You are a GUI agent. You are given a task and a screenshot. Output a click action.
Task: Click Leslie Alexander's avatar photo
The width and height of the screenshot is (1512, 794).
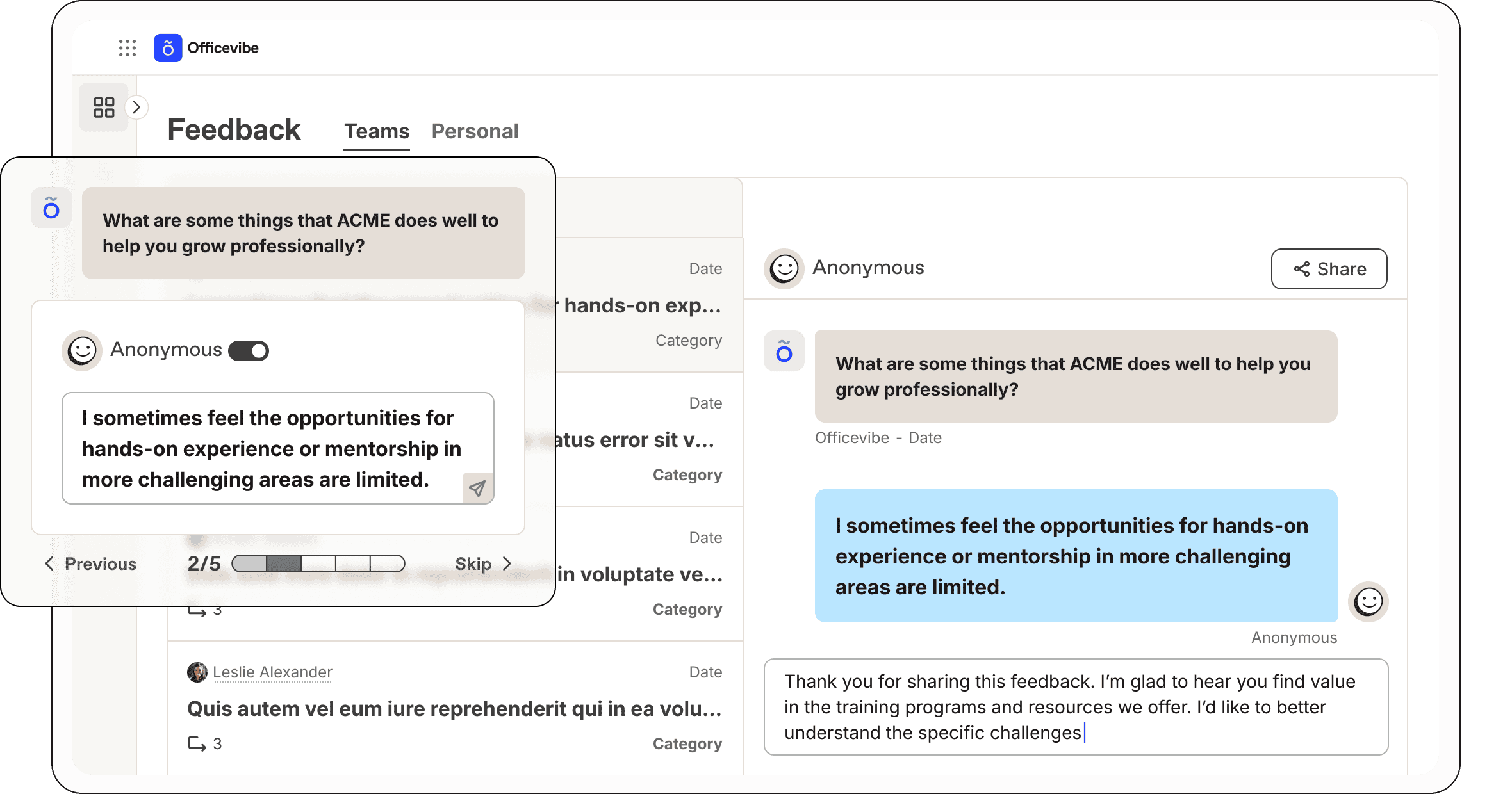point(197,672)
